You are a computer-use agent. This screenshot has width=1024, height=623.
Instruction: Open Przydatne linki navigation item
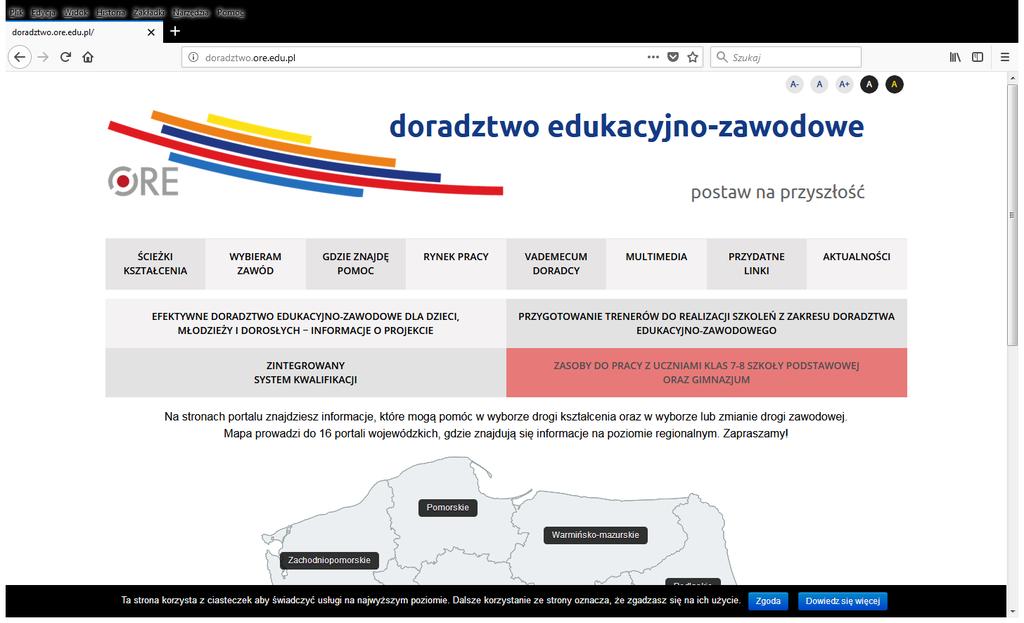(x=756, y=264)
